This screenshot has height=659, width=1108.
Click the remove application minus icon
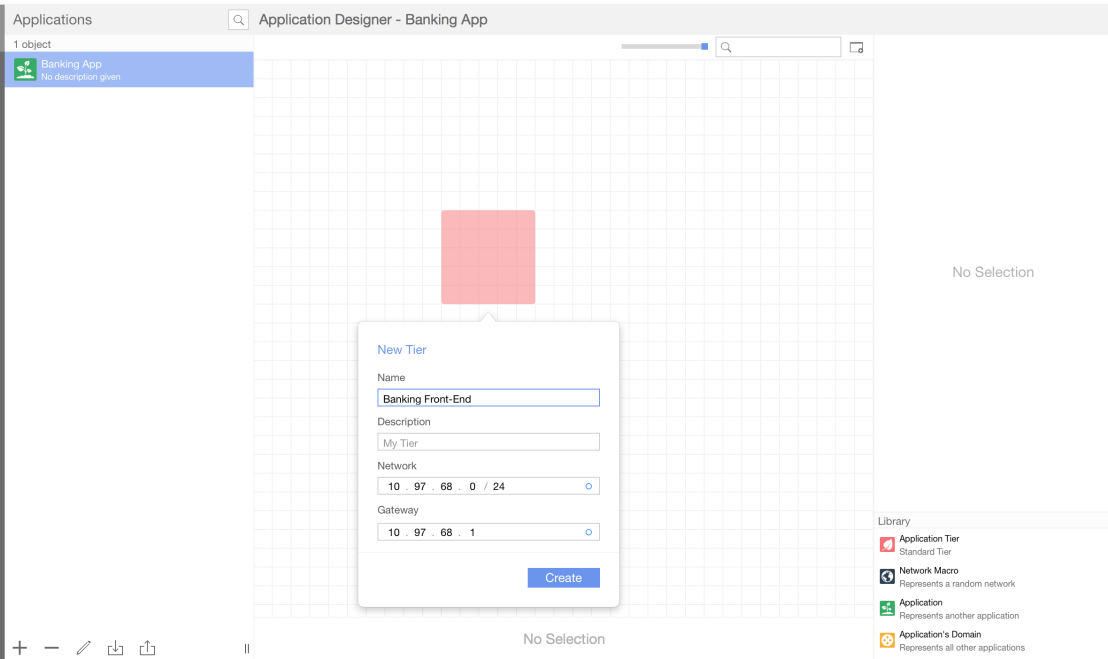[52, 648]
